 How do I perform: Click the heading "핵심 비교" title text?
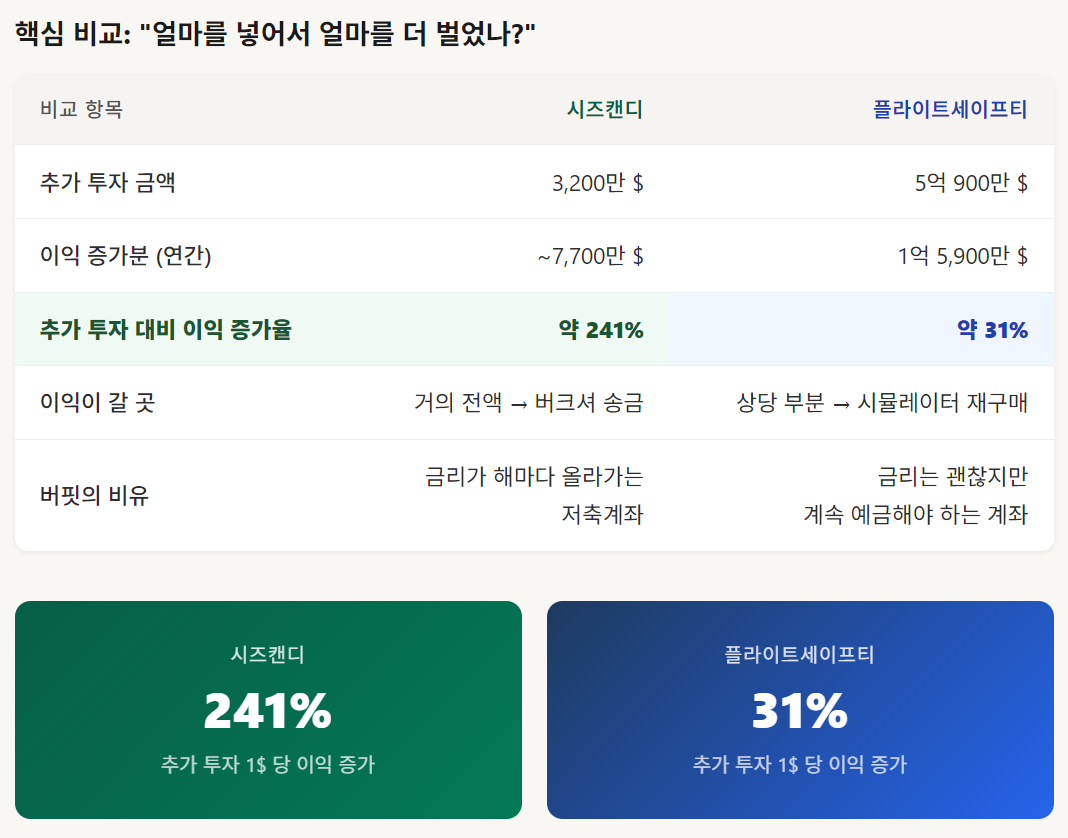click(x=275, y=35)
